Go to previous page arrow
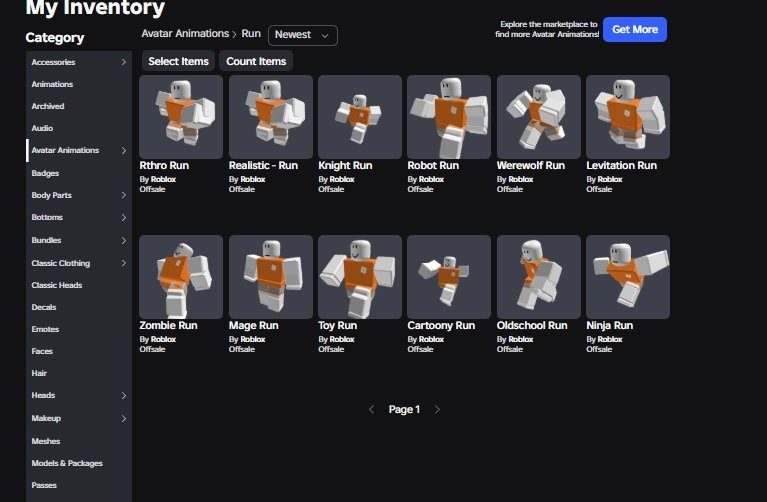Screen dimensions: 767x502 pyautogui.click(x=371, y=410)
